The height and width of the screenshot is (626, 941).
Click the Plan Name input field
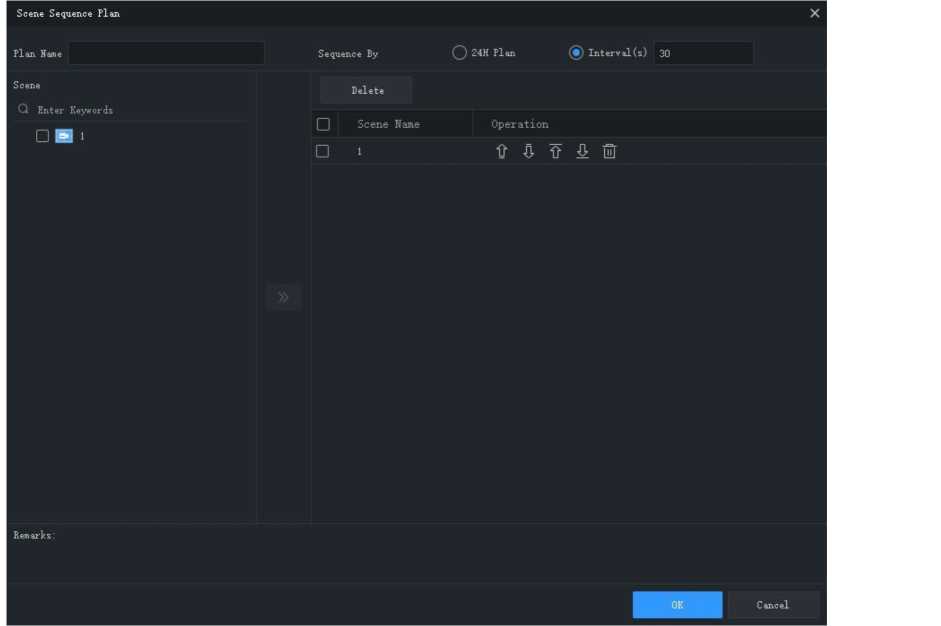click(x=166, y=53)
